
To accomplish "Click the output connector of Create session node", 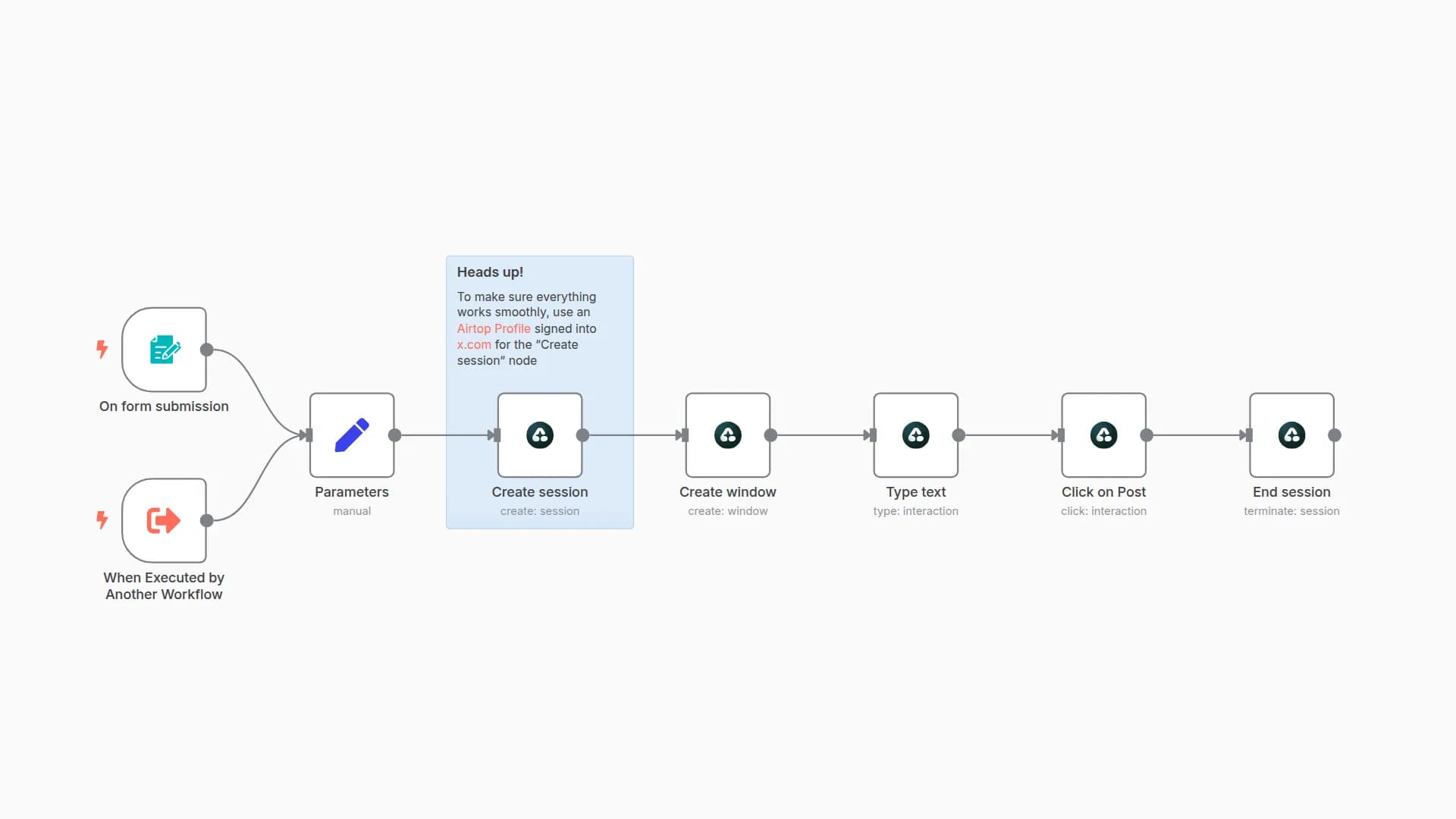I will point(582,435).
